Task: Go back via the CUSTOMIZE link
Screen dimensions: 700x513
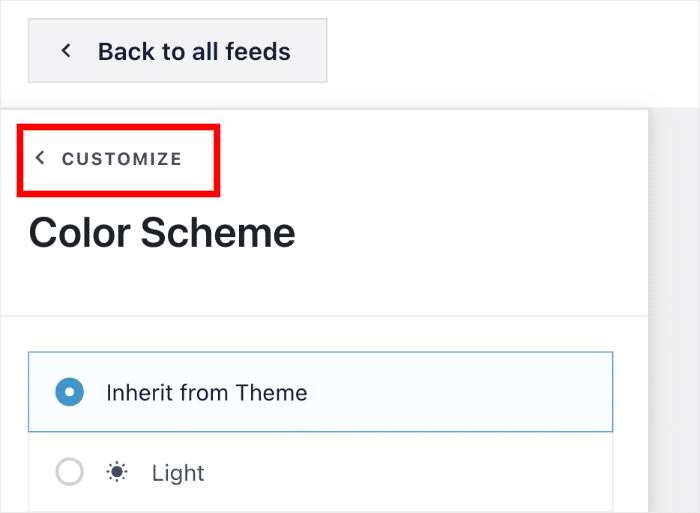Action: [110, 158]
